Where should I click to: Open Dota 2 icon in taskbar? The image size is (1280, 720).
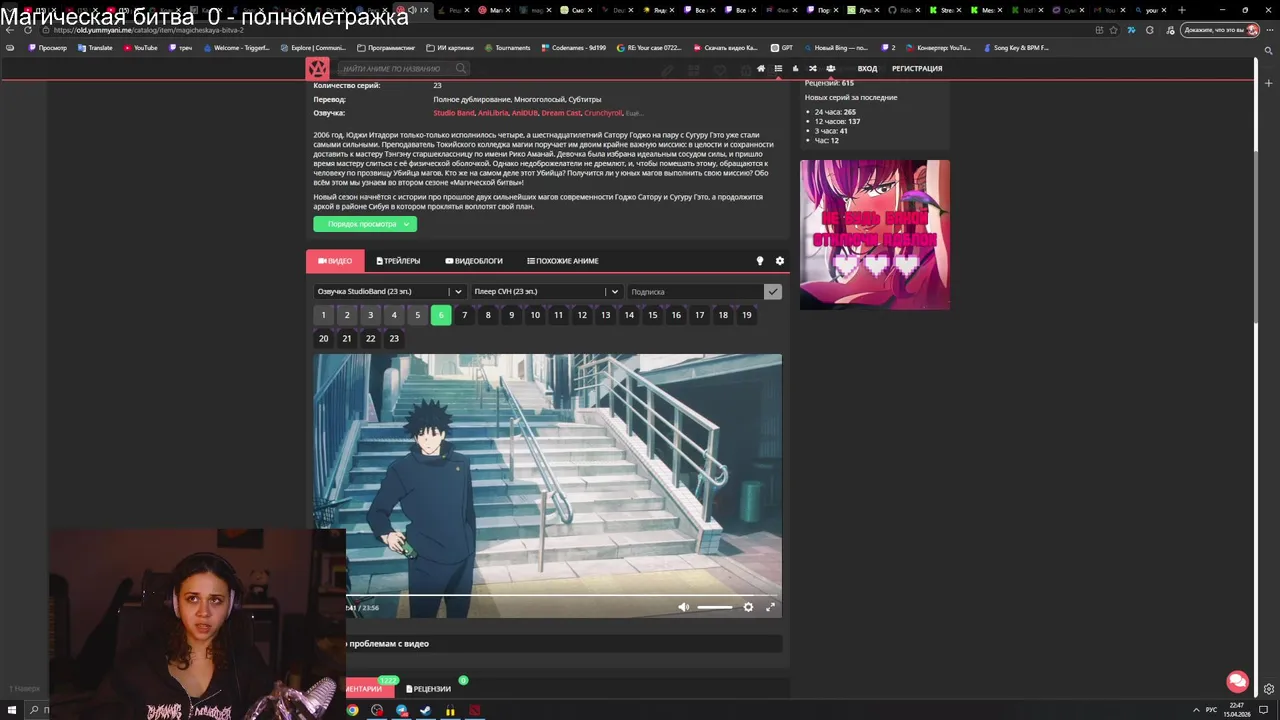pos(475,710)
